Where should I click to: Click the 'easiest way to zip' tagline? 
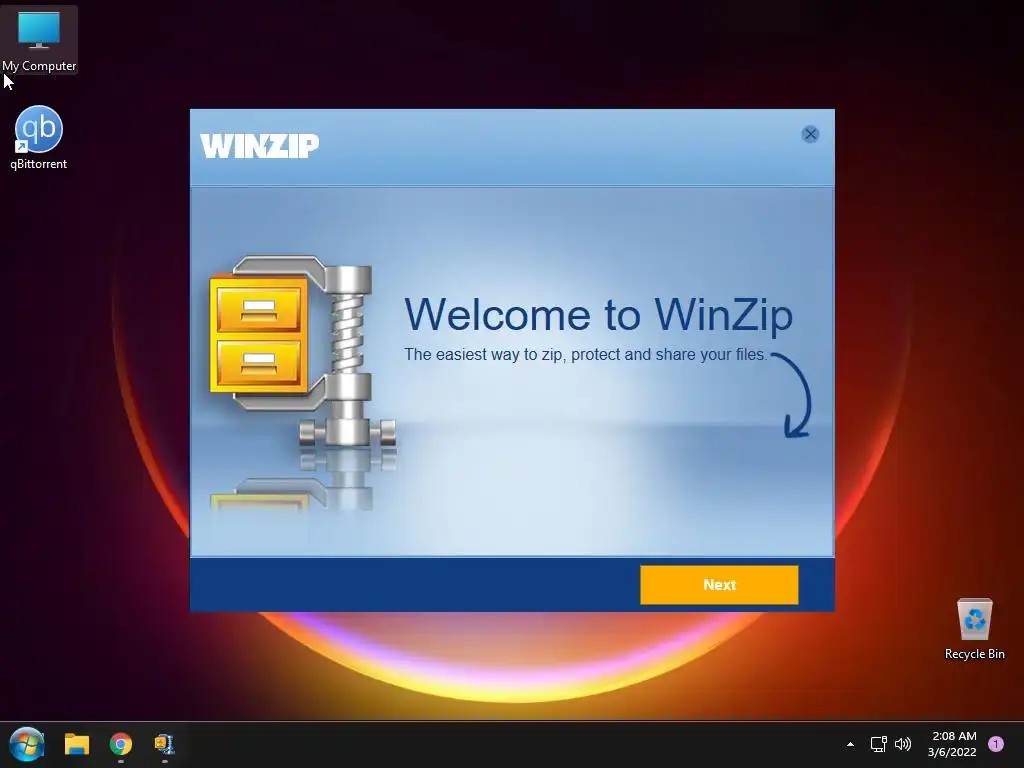pos(585,355)
